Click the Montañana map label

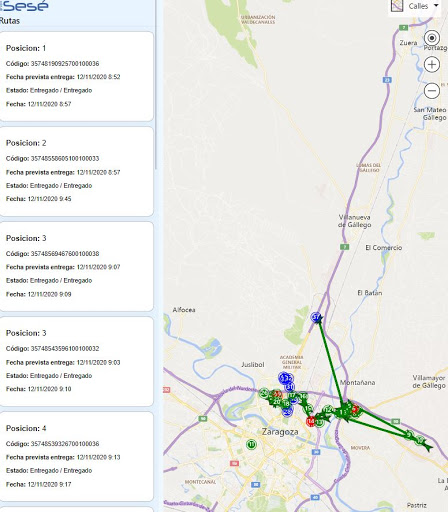(357, 382)
